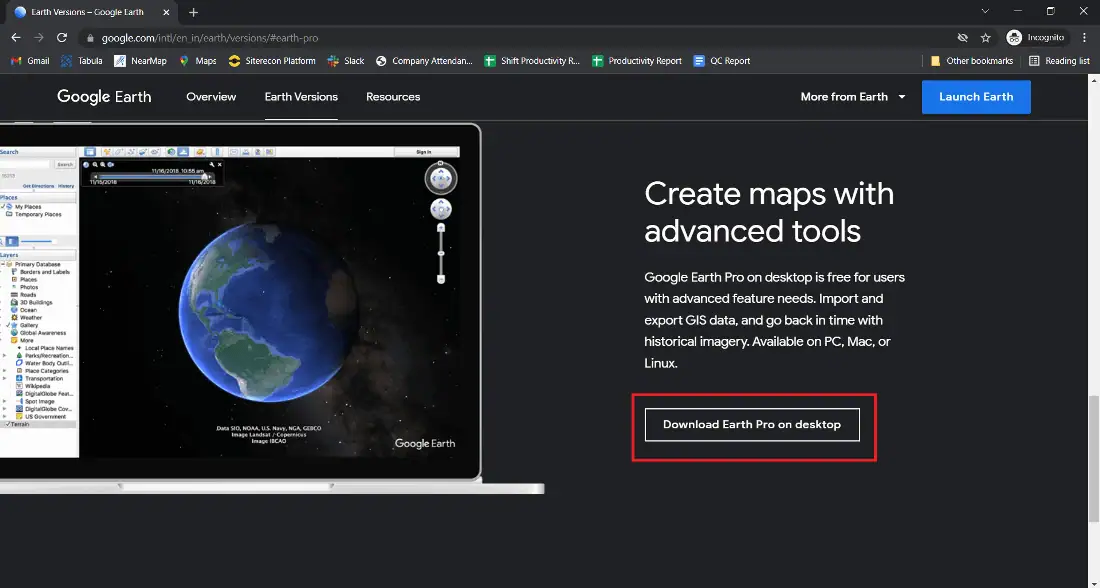
Task: View site info via lock icon
Action: point(90,38)
